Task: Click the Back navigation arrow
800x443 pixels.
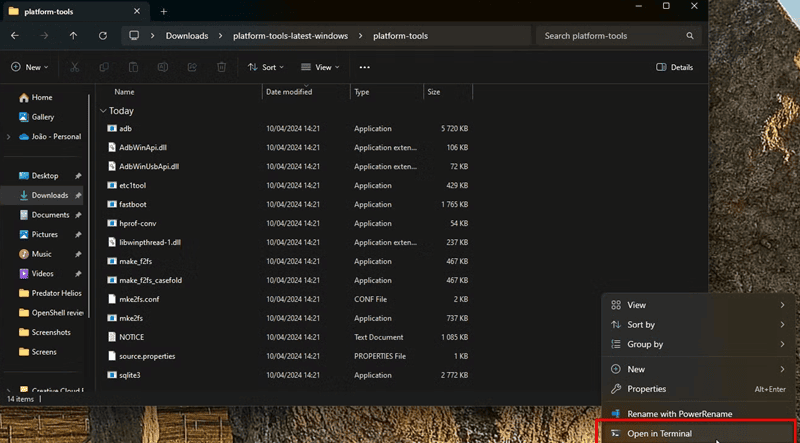Action: [15, 36]
